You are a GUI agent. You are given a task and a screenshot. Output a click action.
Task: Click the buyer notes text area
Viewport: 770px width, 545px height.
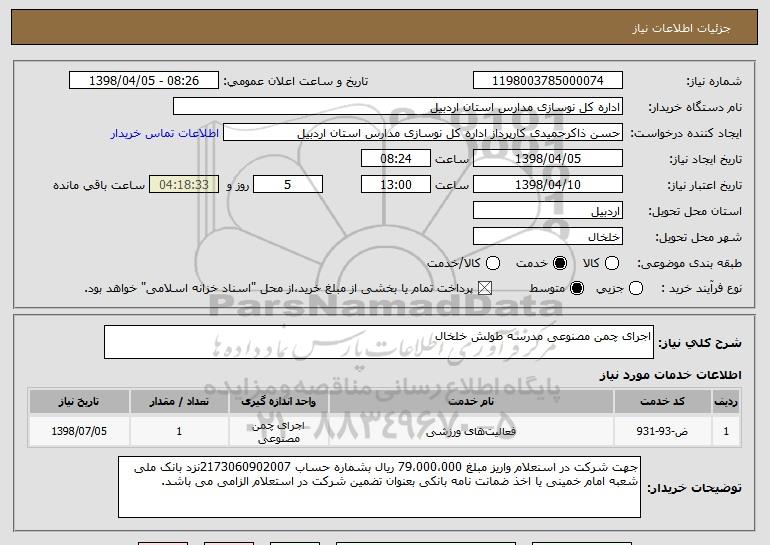pyautogui.click(x=379, y=487)
